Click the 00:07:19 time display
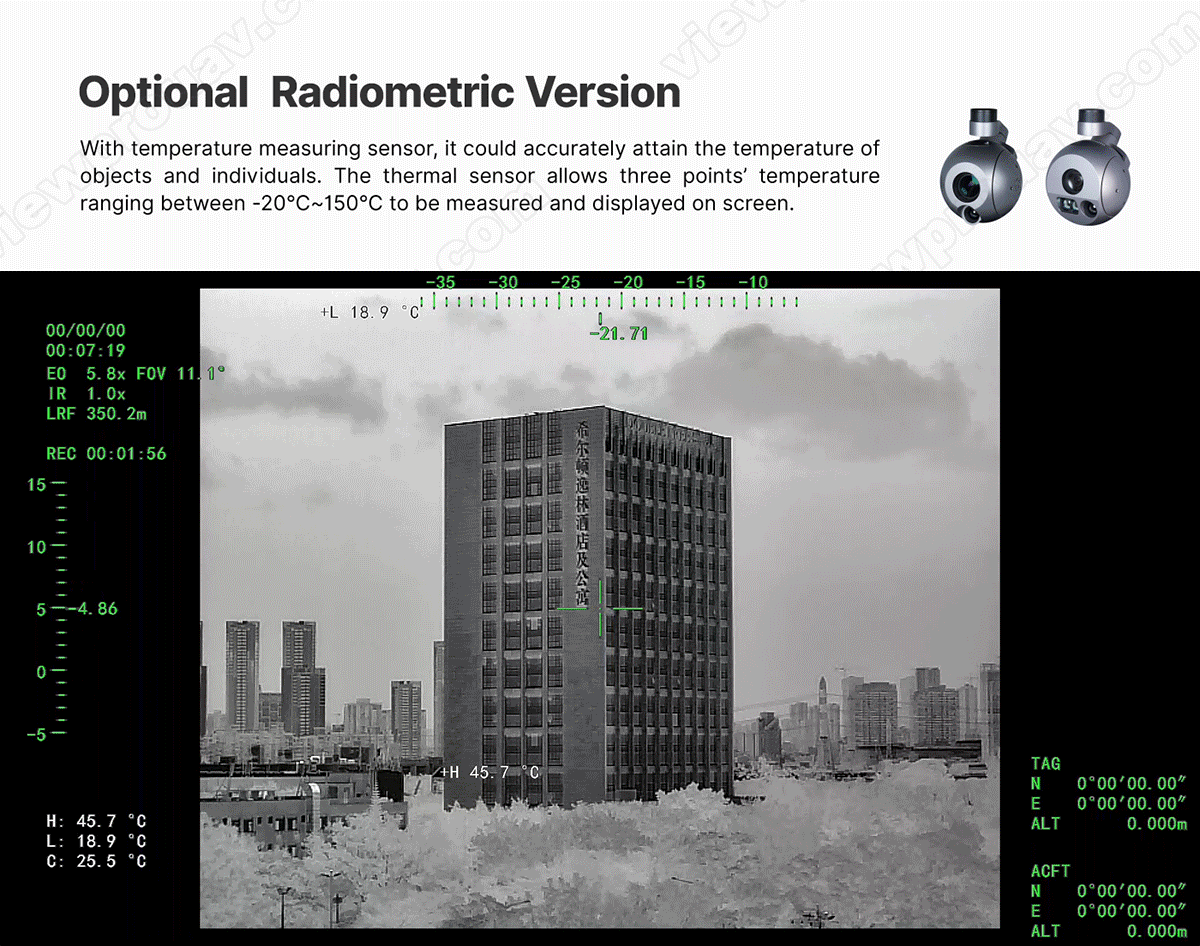Image resolution: width=1200 pixels, height=946 pixels. [x=86, y=351]
